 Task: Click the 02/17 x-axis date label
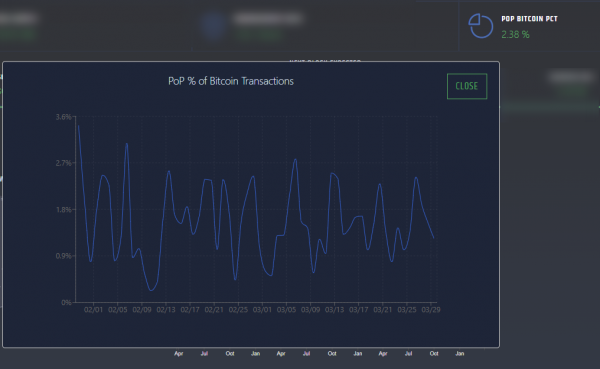click(190, 310)
